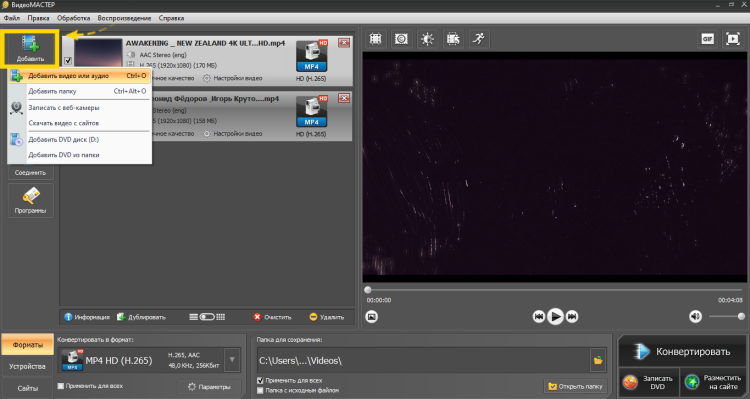Screen dimensions: 750x399
Task: Click the Добавить add video button
Action: 30,49
